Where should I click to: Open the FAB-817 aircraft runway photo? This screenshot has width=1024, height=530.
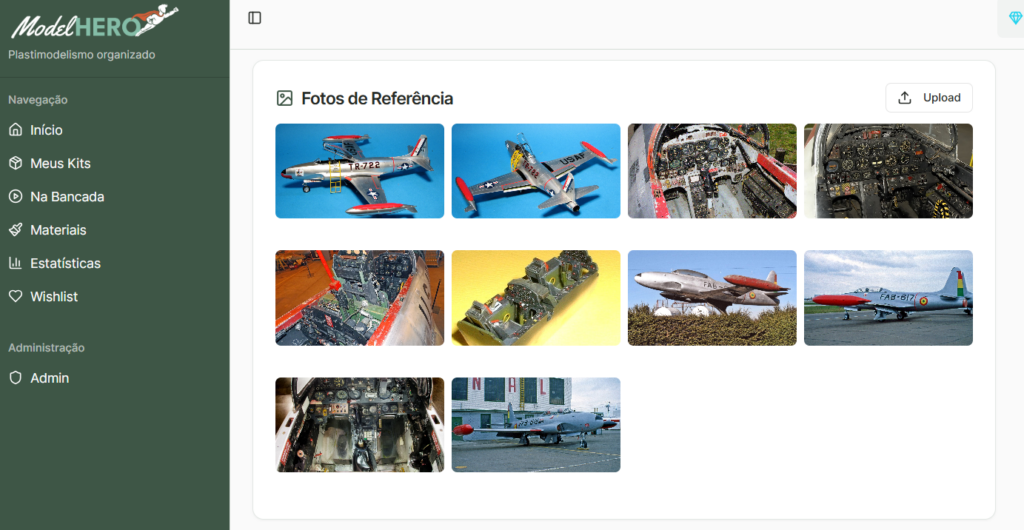click(888, 298)
